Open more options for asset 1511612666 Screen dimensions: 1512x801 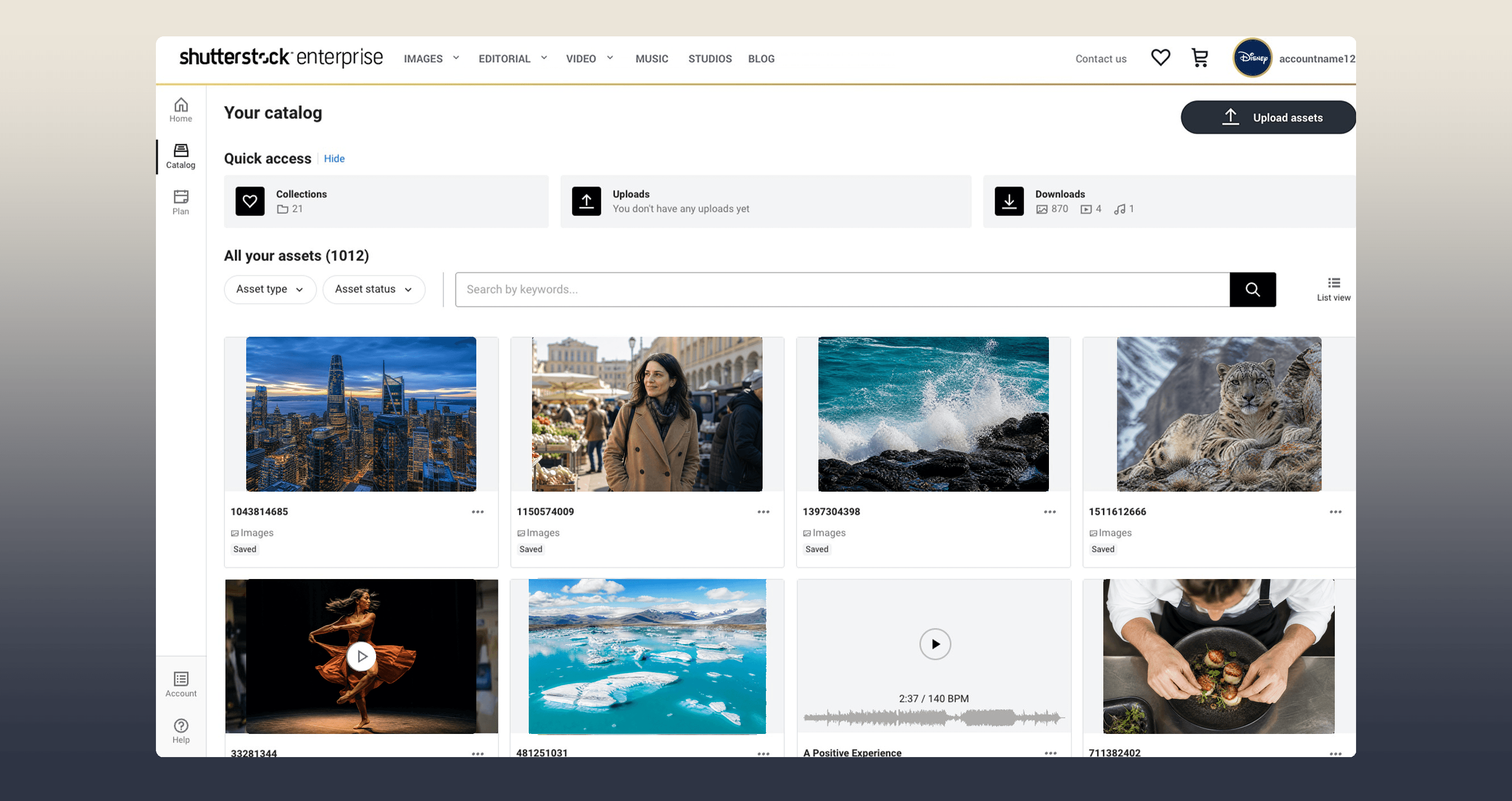click(x=1335, y=511)
